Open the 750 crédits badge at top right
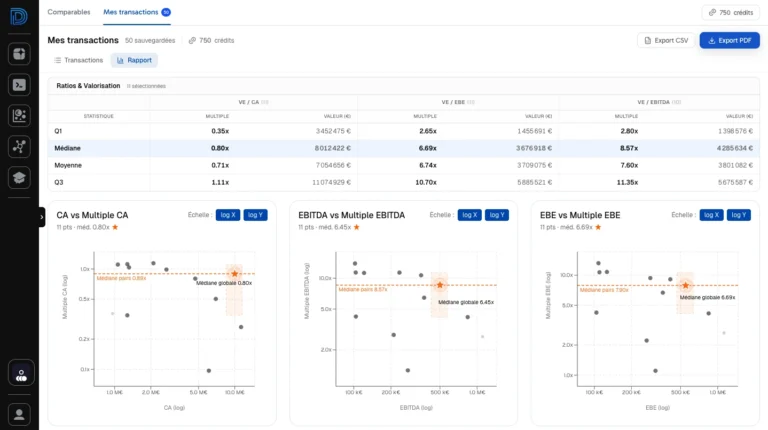Screen dimensions: 768x430 click(731, 12)
